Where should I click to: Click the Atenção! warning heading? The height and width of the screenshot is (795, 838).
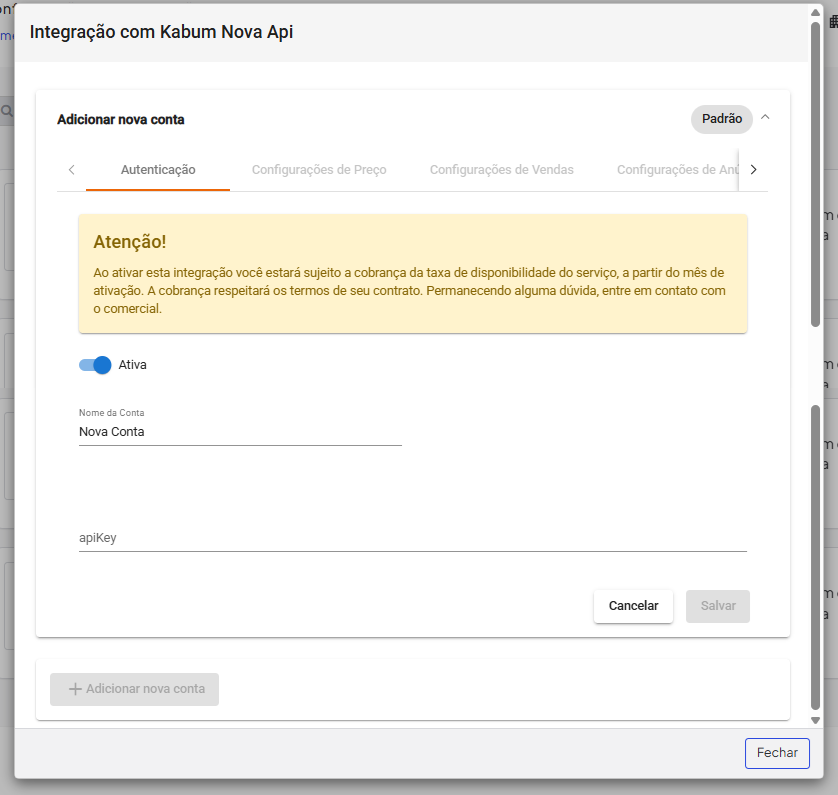[130, 241]
